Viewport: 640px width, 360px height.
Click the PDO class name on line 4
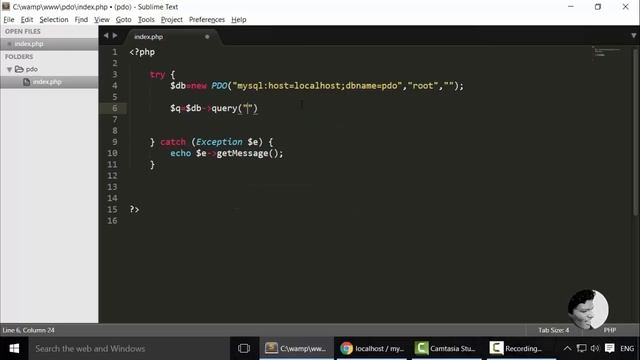coord(219,86)
